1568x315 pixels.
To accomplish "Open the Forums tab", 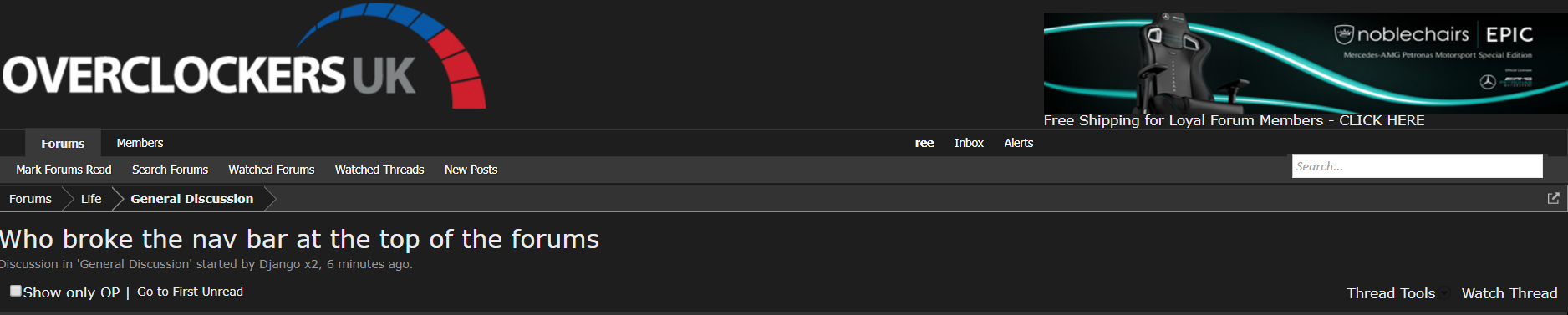I will point(63,143).
